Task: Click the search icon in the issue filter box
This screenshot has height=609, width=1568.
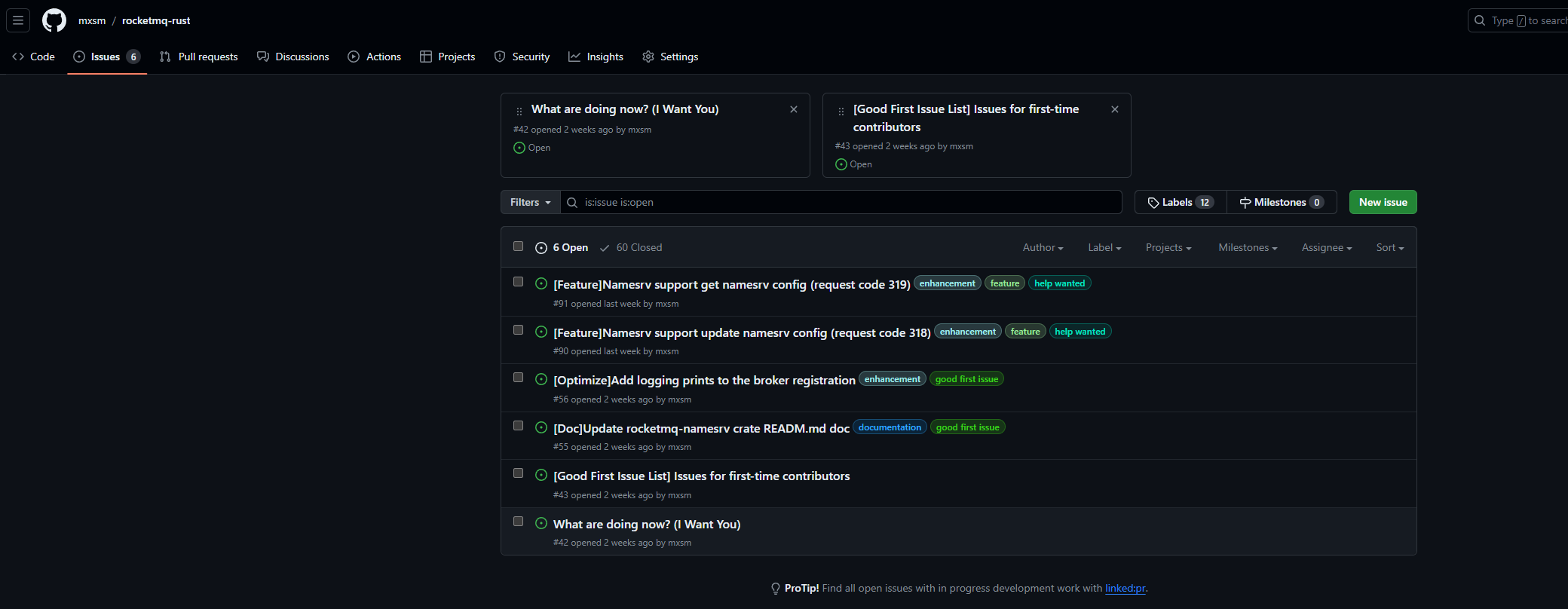Action: pos(572,202)
